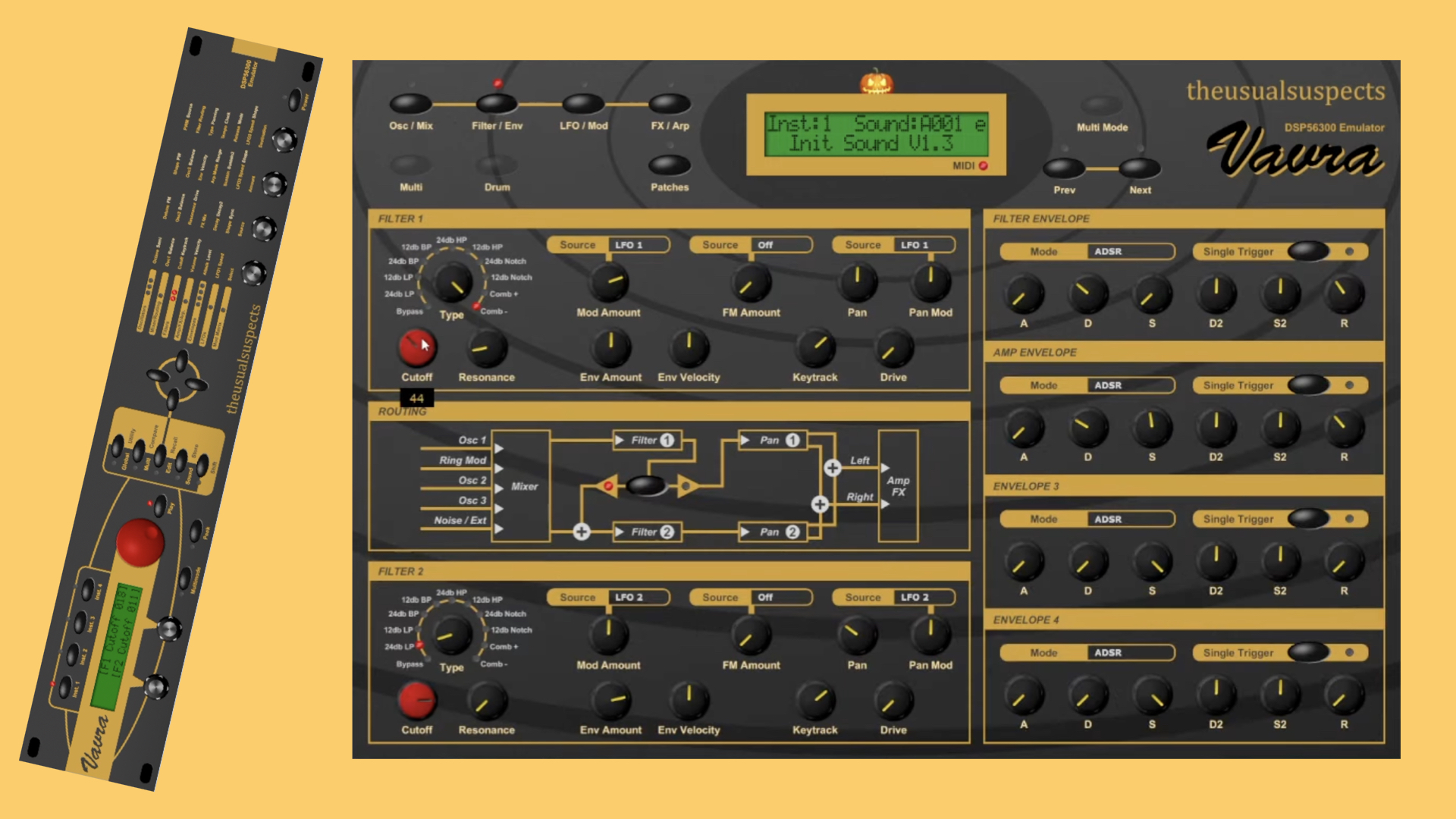Screen dimensions: 1456x819
Task: Click the red Filter 1 Cutoff knob
Action: (417, 348)
